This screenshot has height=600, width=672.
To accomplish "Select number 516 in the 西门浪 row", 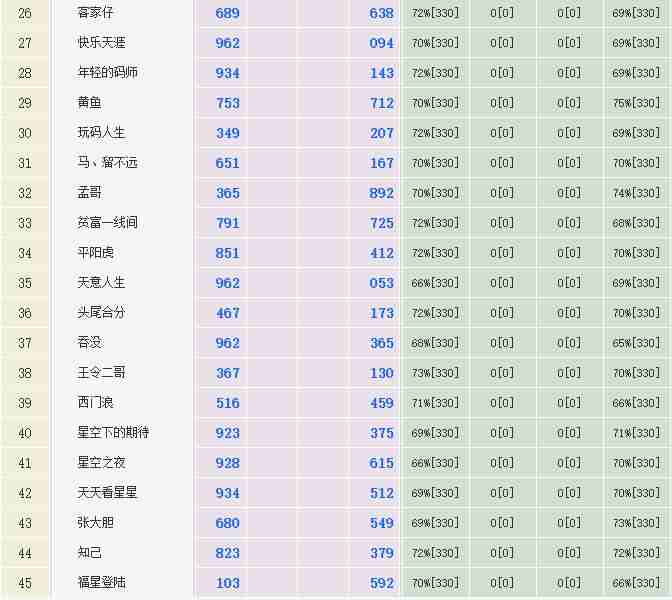I will [x=227, y=403].
